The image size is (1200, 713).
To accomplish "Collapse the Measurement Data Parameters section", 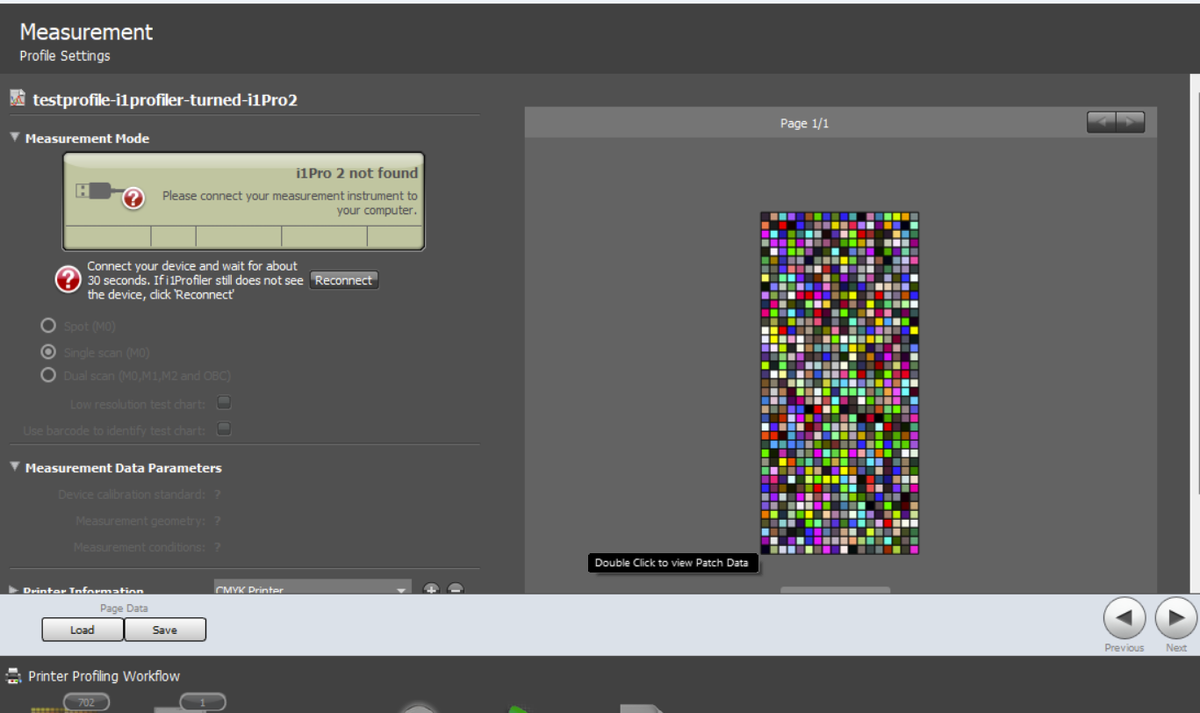I will [x=15, y=467].
